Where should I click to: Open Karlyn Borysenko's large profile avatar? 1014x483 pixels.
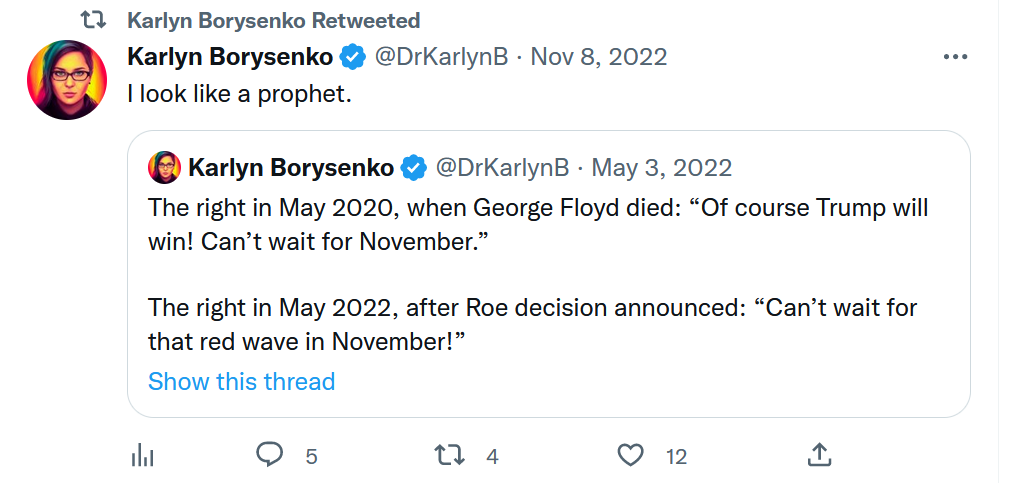(67, 80)
